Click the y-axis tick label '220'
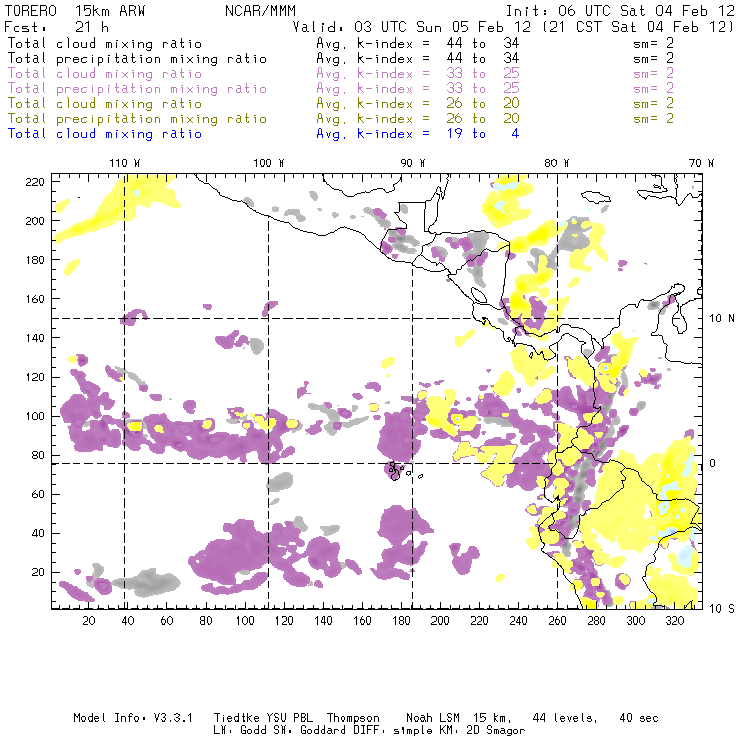The width and height of the screenshot is (740, 740). [x=35, y=182]
